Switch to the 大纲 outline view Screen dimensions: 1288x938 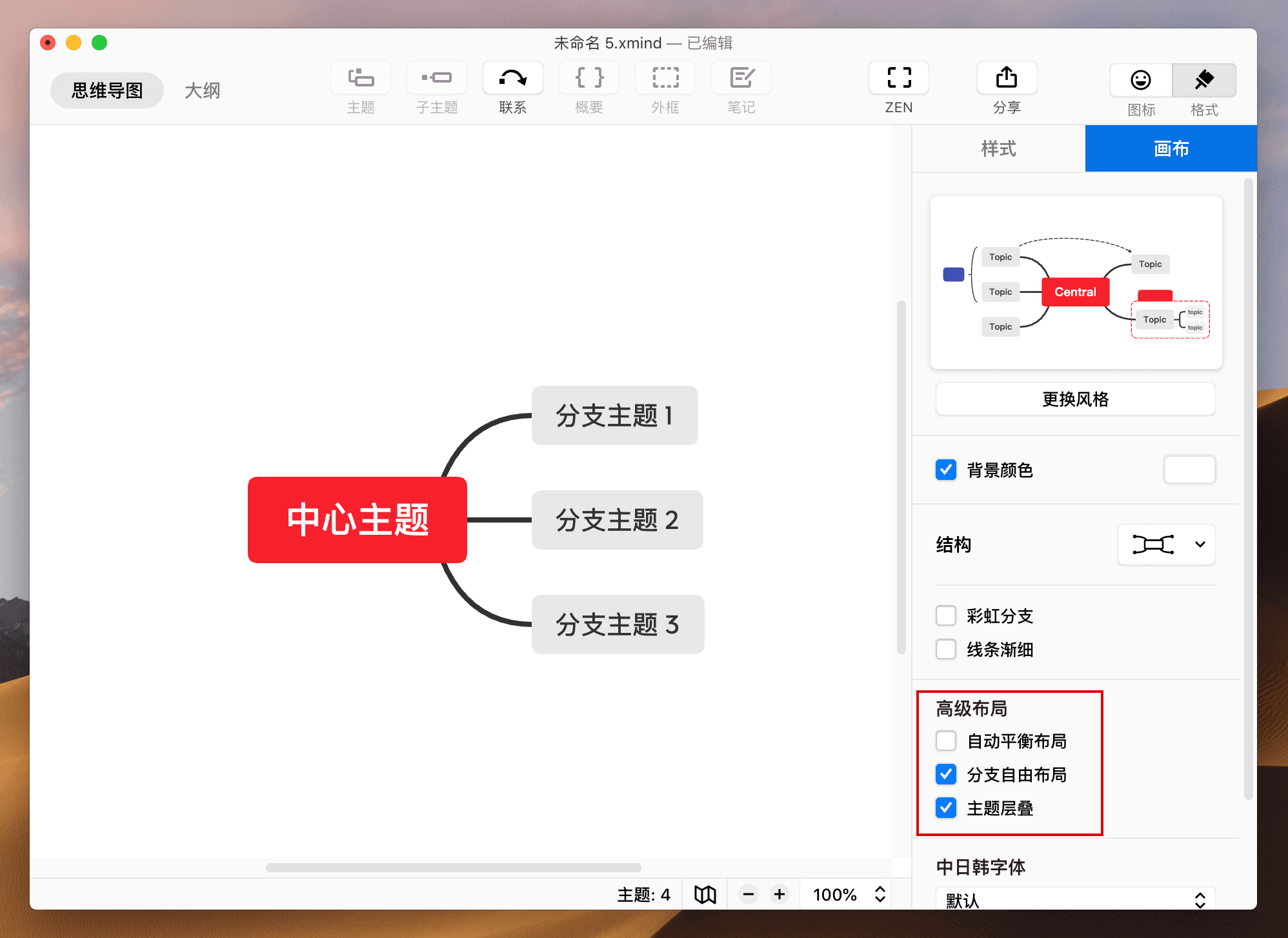click(202, 90)
